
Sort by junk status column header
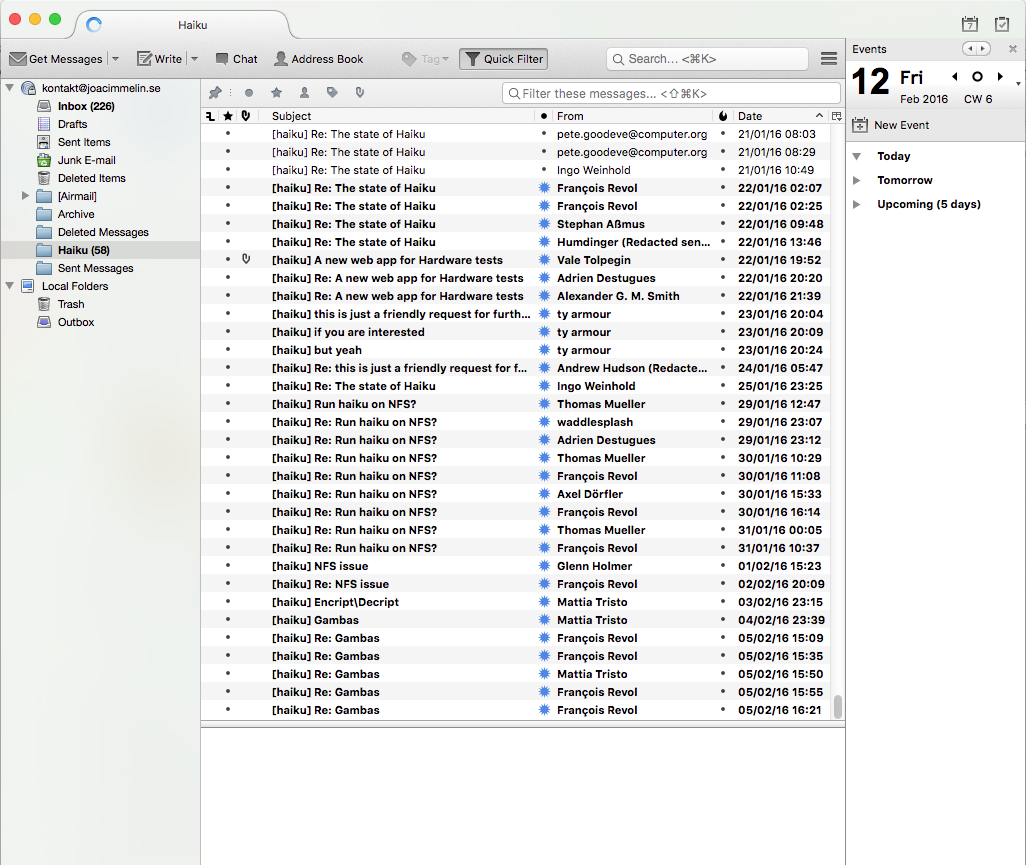pos(723,116)
